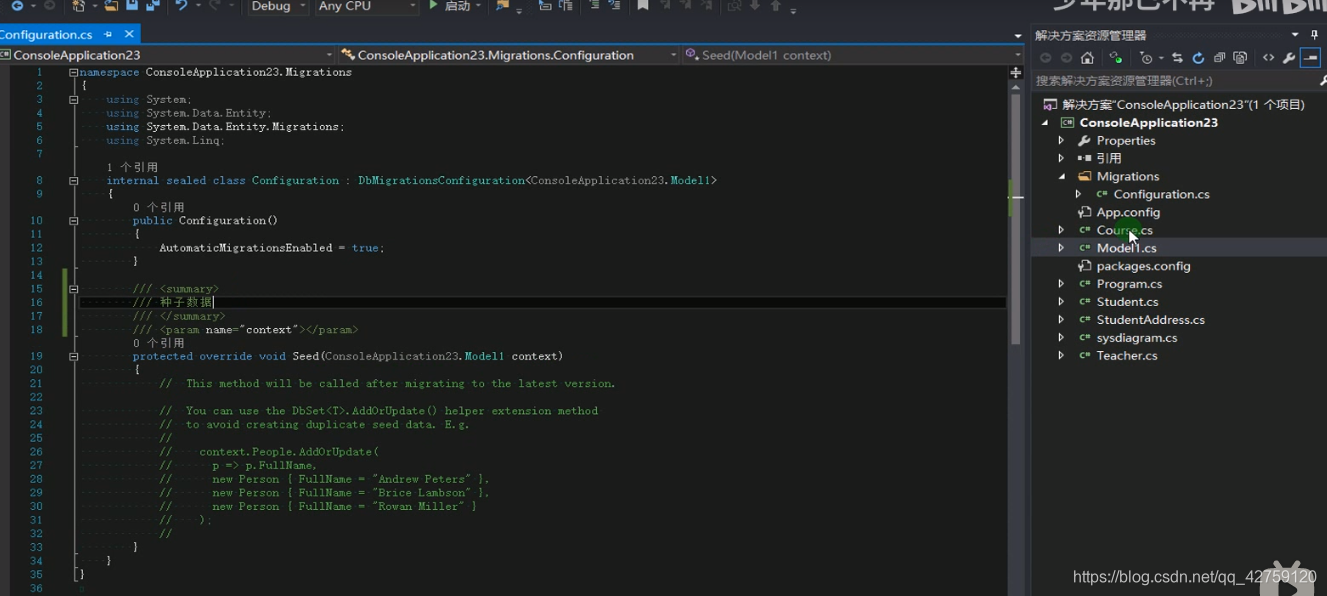The width and height of the screenshot is (1327, 596).
Task: Click the Navigate Backward icon in toolbar
Action: pyautogui.click(x=17, y=6)
